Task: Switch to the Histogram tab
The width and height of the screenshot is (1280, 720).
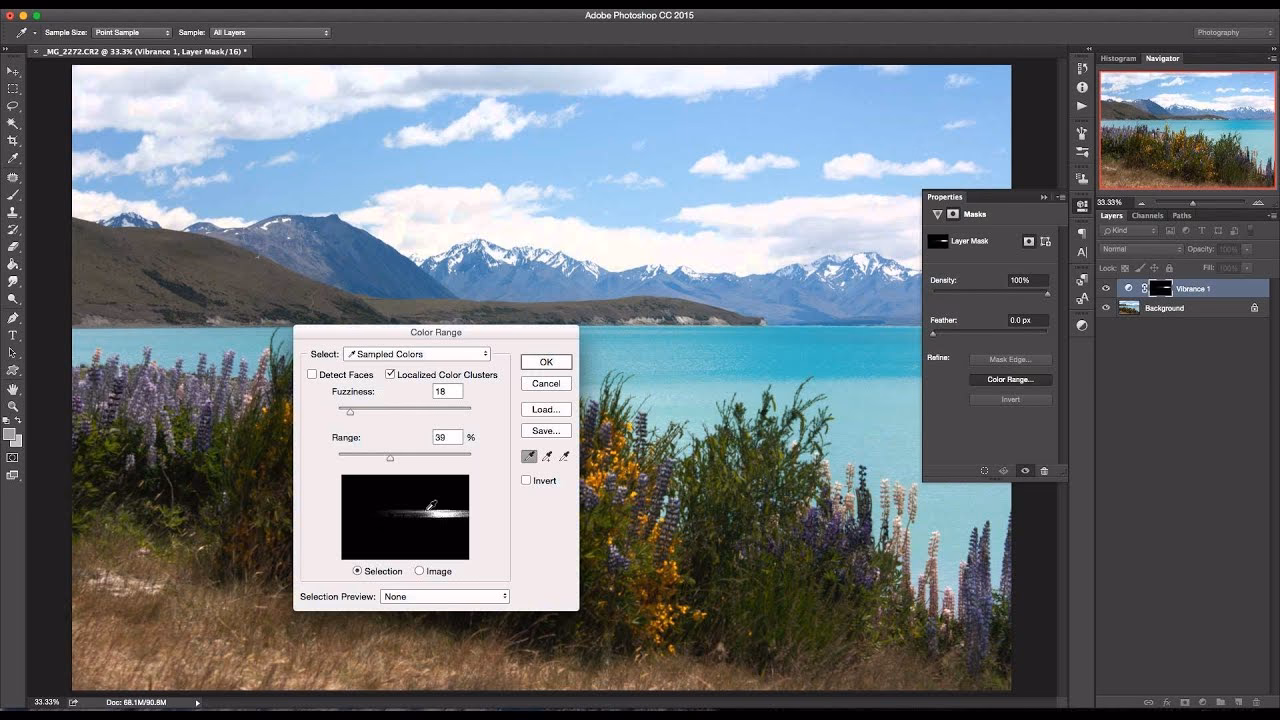Action: [1117, 58]
